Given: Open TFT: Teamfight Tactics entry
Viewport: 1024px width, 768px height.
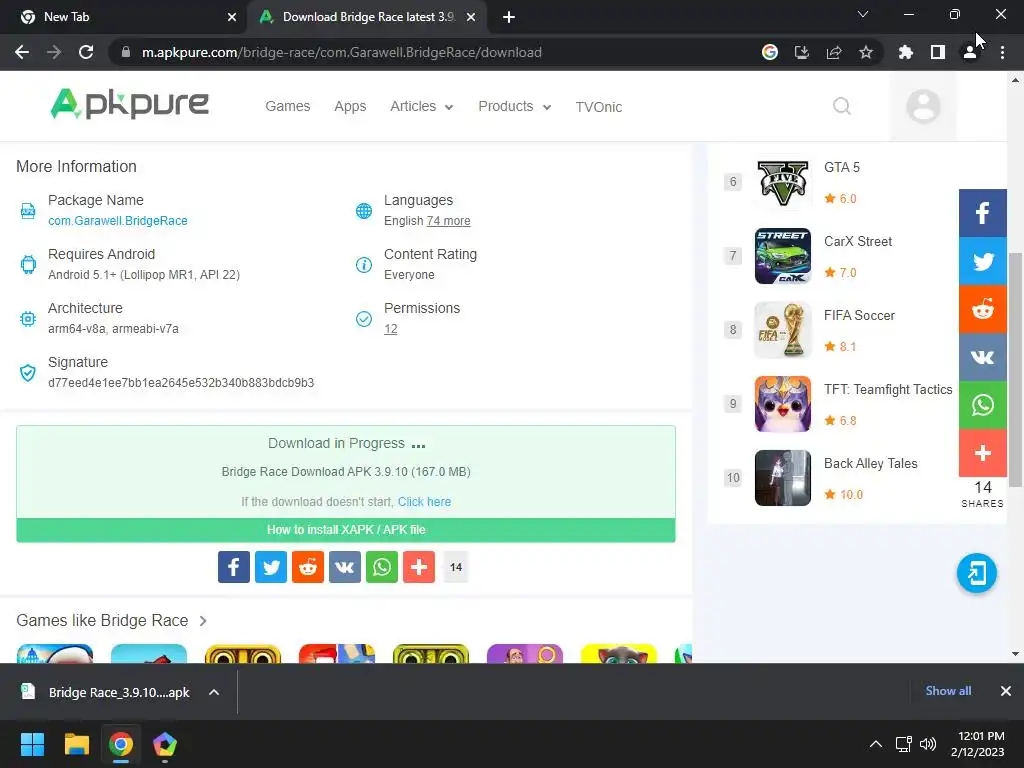Looking at the screenshot, I should 888,389.
